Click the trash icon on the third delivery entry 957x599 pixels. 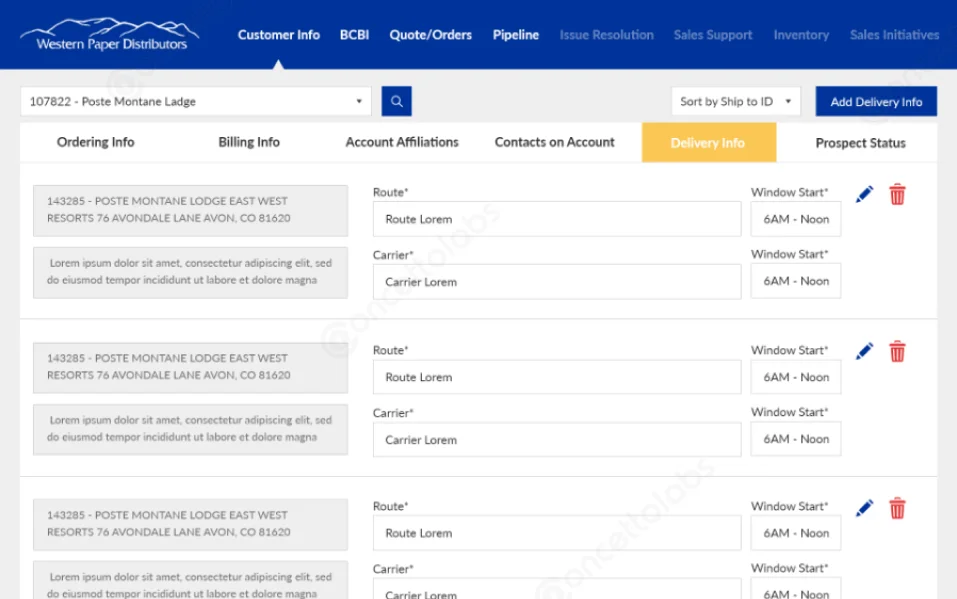click(898, 507)
